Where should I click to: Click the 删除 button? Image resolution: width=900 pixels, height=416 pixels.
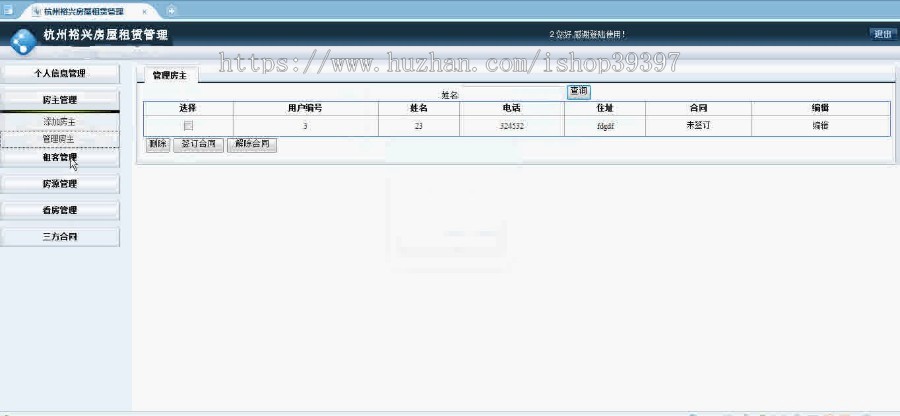pyautogui.click(x=157, y=144)
